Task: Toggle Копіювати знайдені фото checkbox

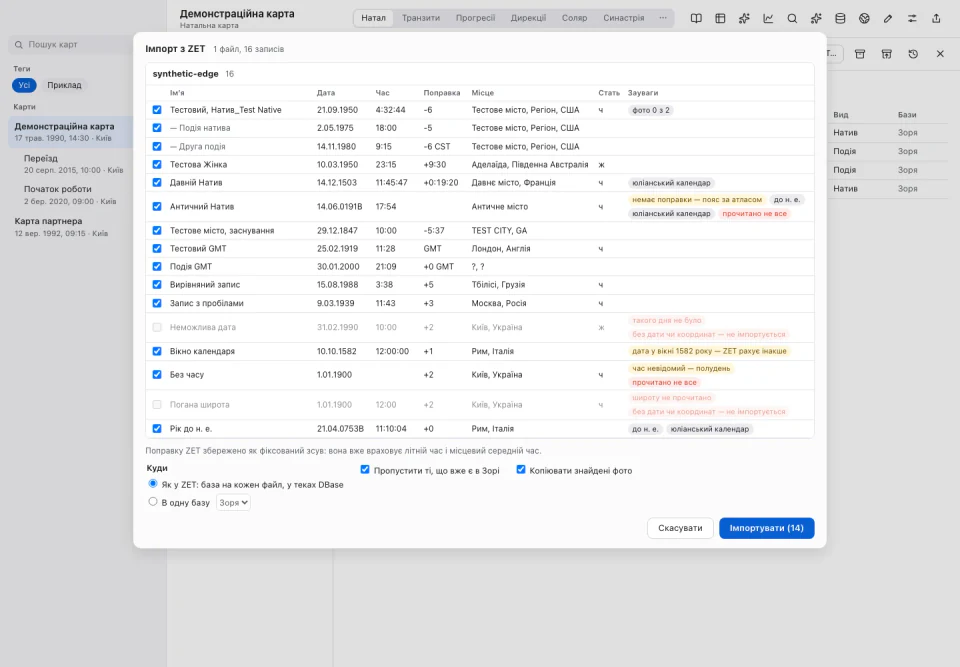Action: coord(521,470)
